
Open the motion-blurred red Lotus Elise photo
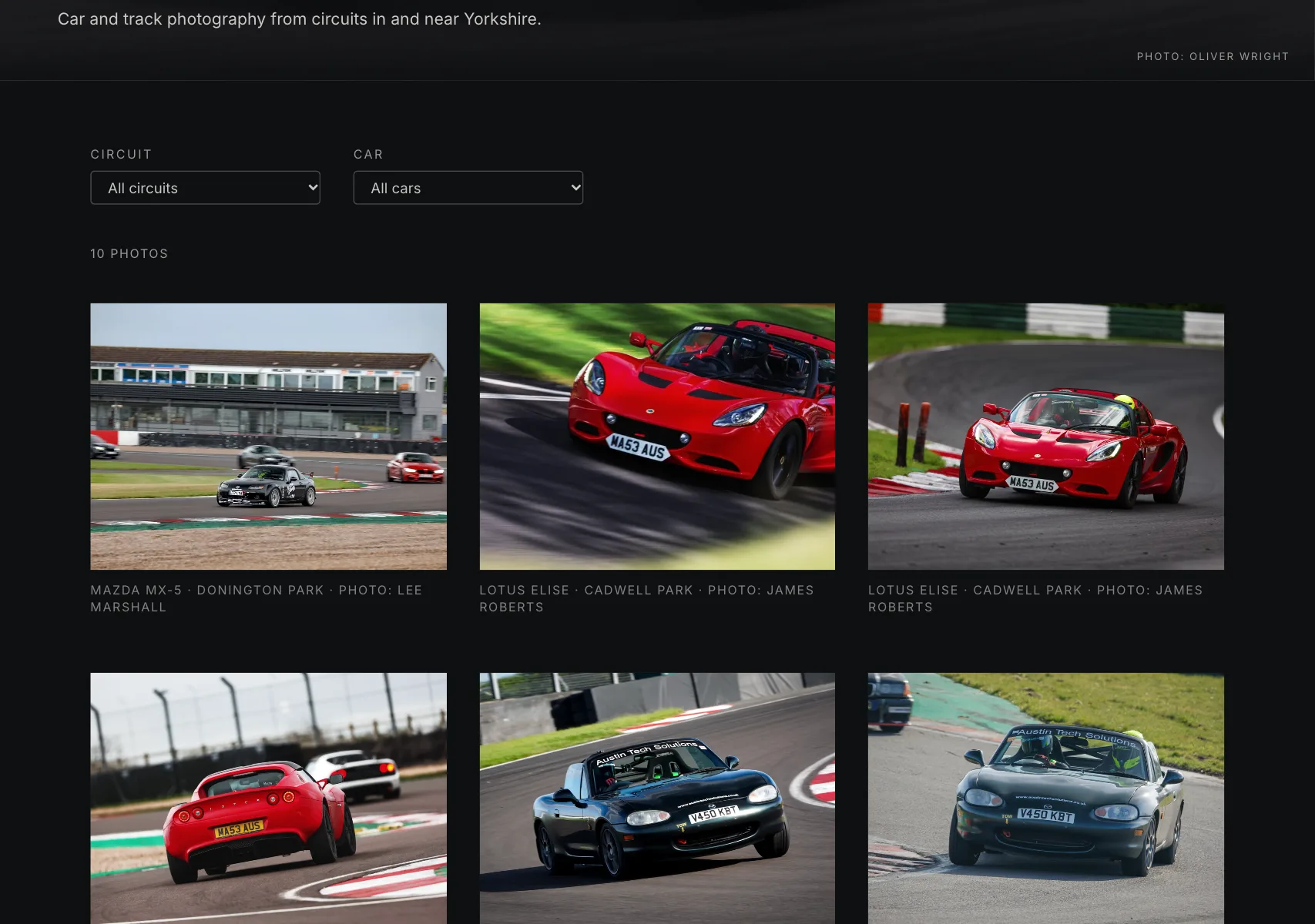657,437
